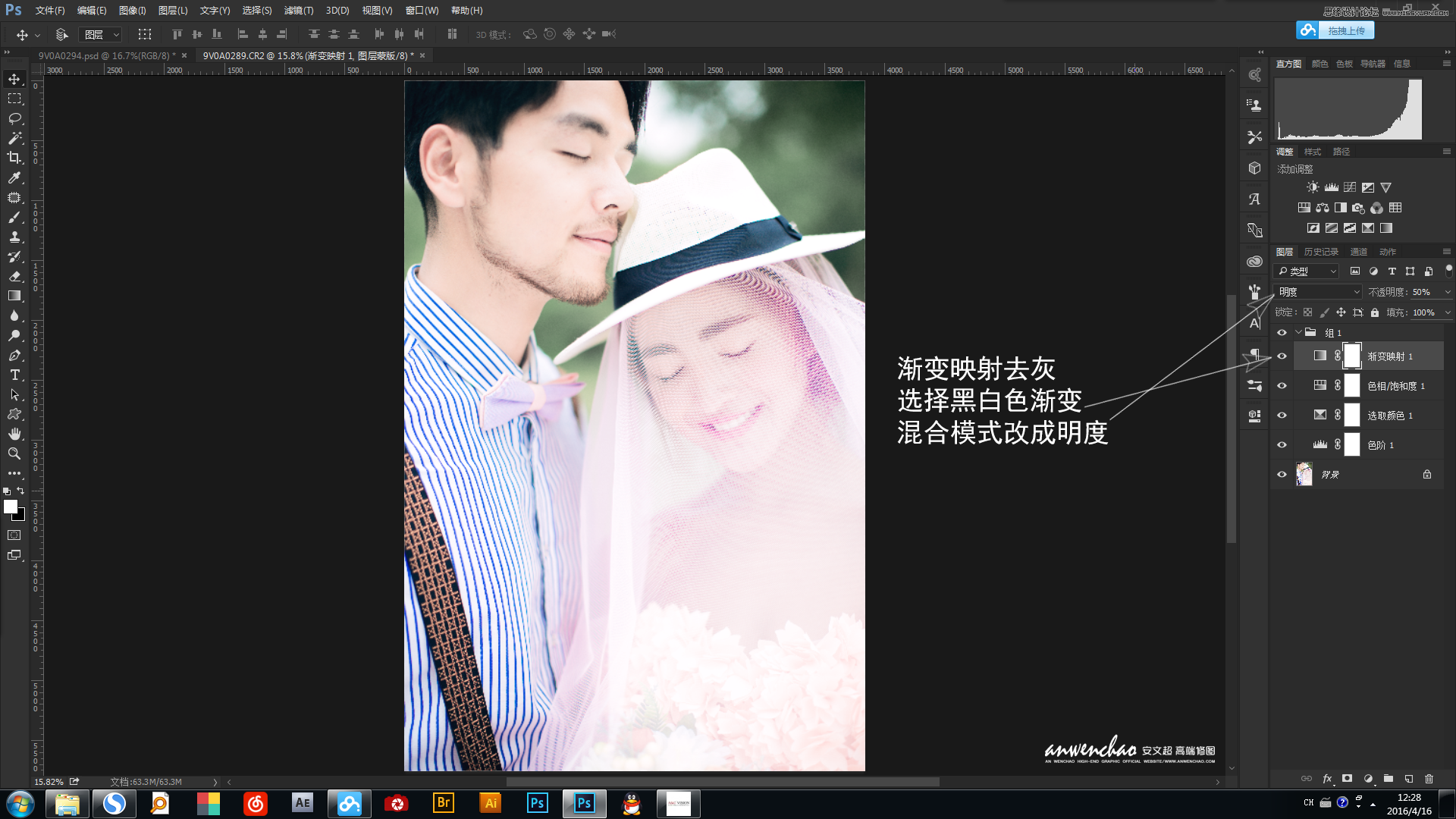Open Adobe Bridge from the taskbar
Viewport: 1456px width, 819px height.
(444, 803)
